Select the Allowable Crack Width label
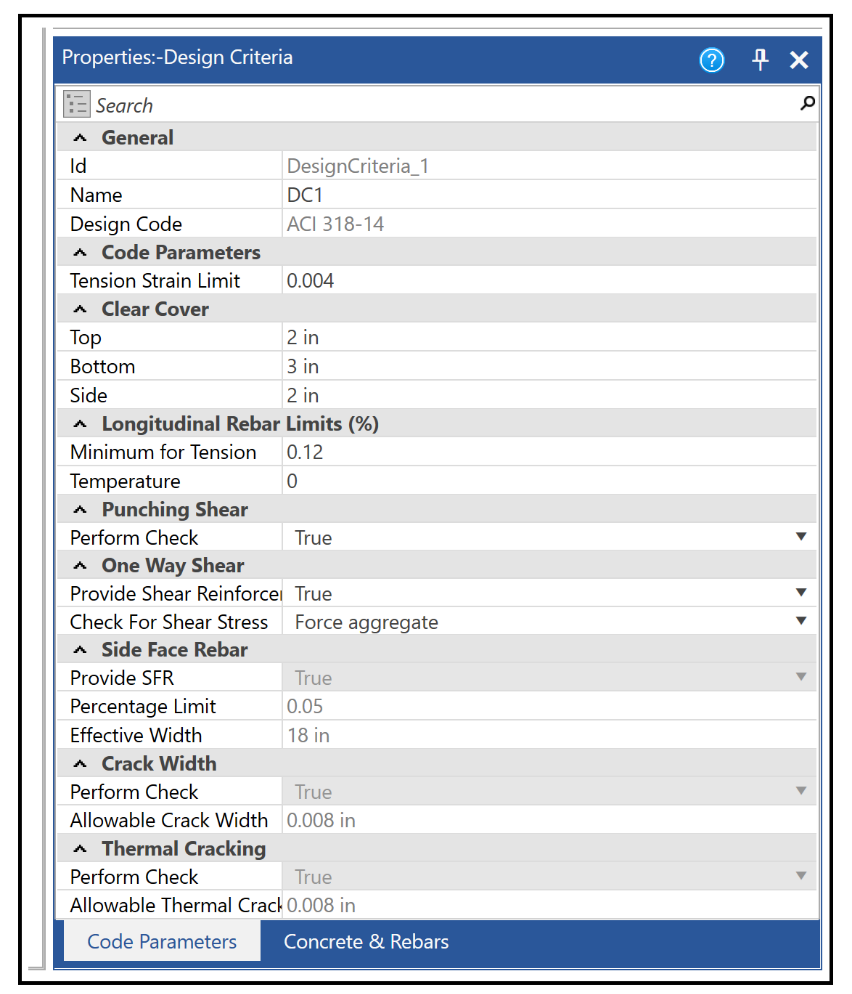This screenshot has width=852, height=994. pos(169,820)
